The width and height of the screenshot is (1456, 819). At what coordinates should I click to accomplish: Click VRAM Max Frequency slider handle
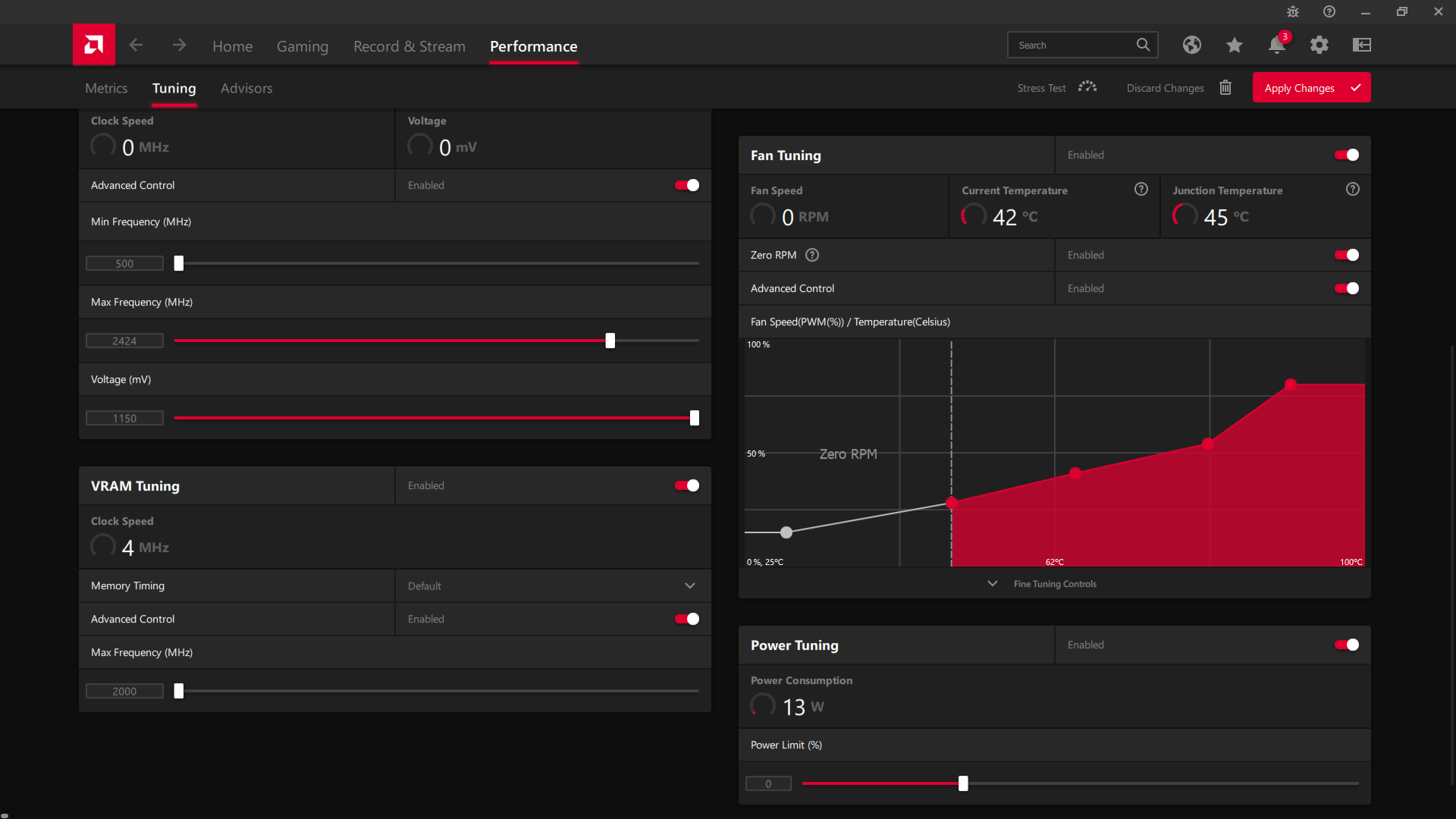click(x=179, y=691)
